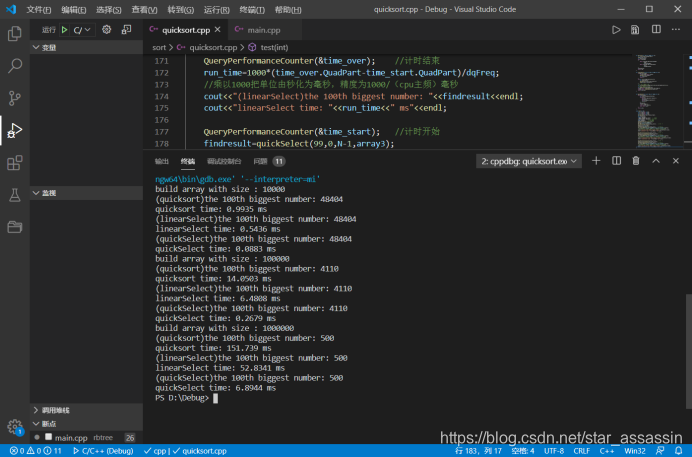Click test(int) breadcrumb symbol
692x457 pixels.
(274, 47)
